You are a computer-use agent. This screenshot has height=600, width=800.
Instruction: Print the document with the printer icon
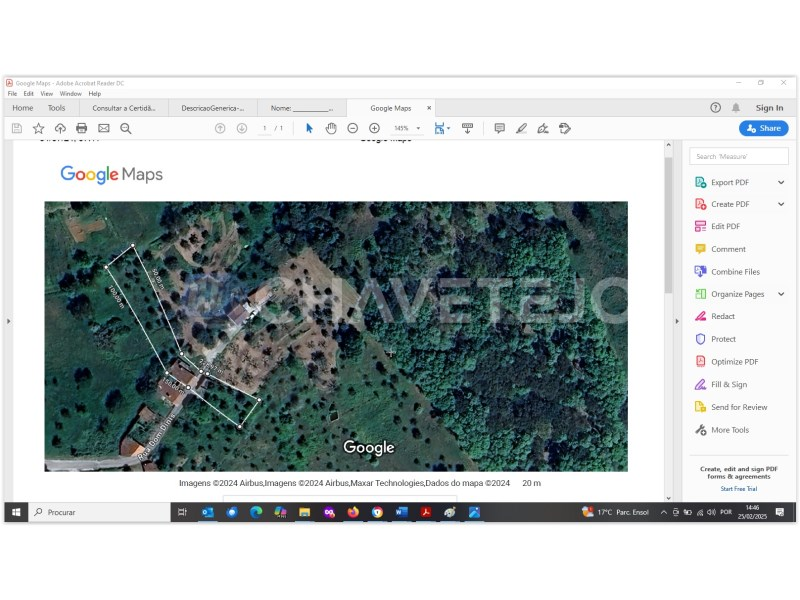pyautogui.click(x=82, y=128)
